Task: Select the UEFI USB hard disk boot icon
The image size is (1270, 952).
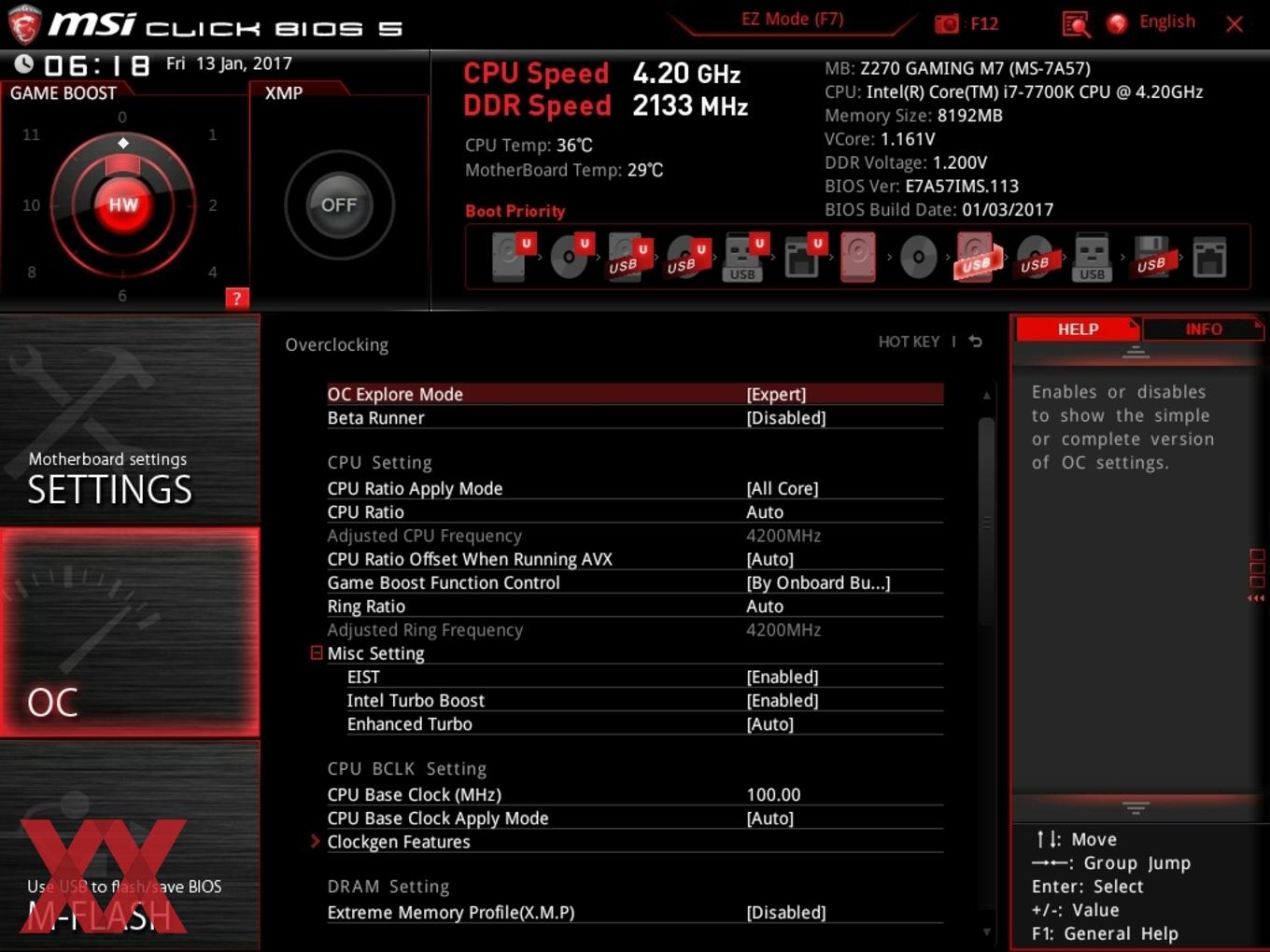Action: [628, 257]
